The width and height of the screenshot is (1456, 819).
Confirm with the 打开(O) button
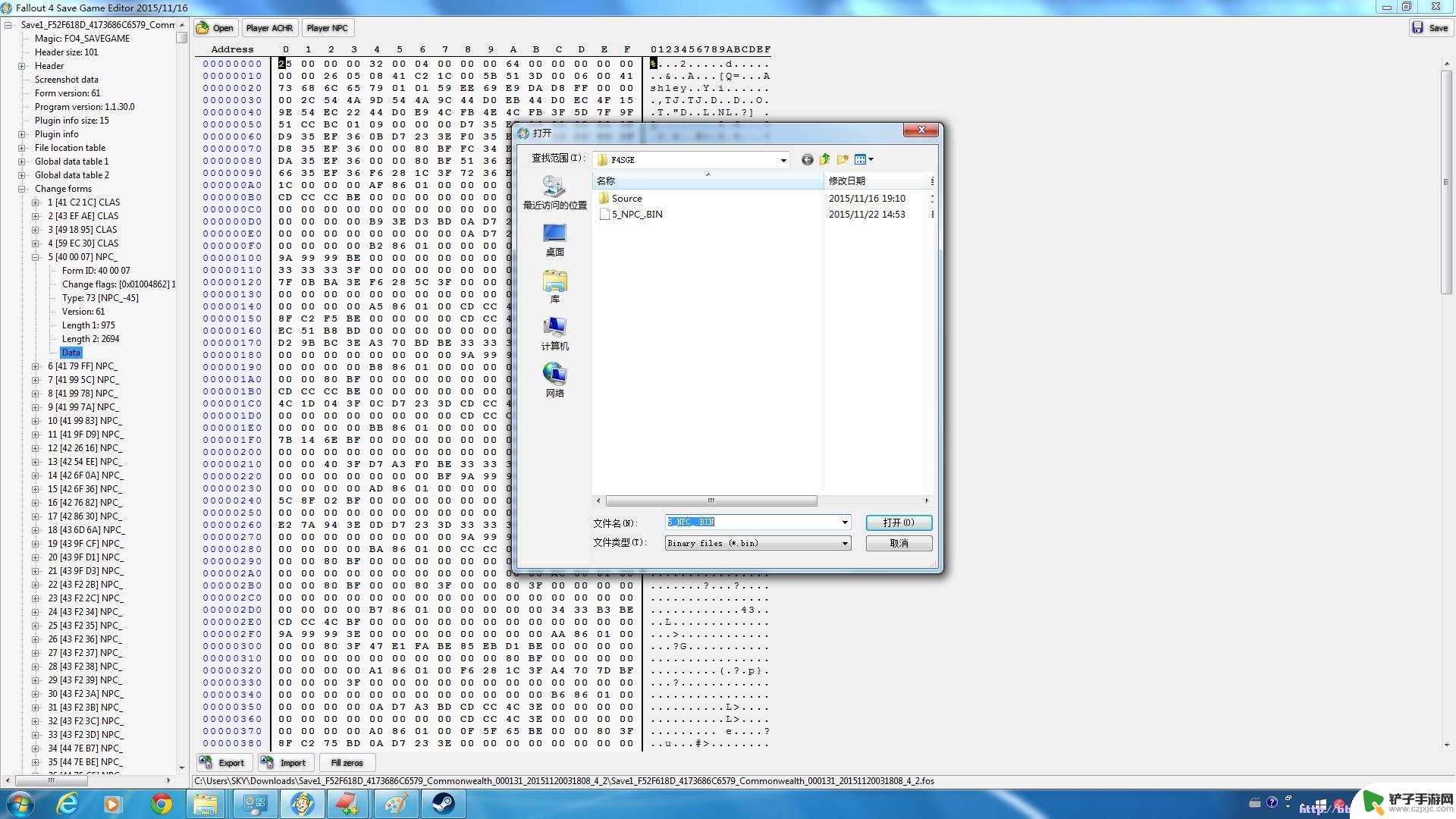click(899, 522)
